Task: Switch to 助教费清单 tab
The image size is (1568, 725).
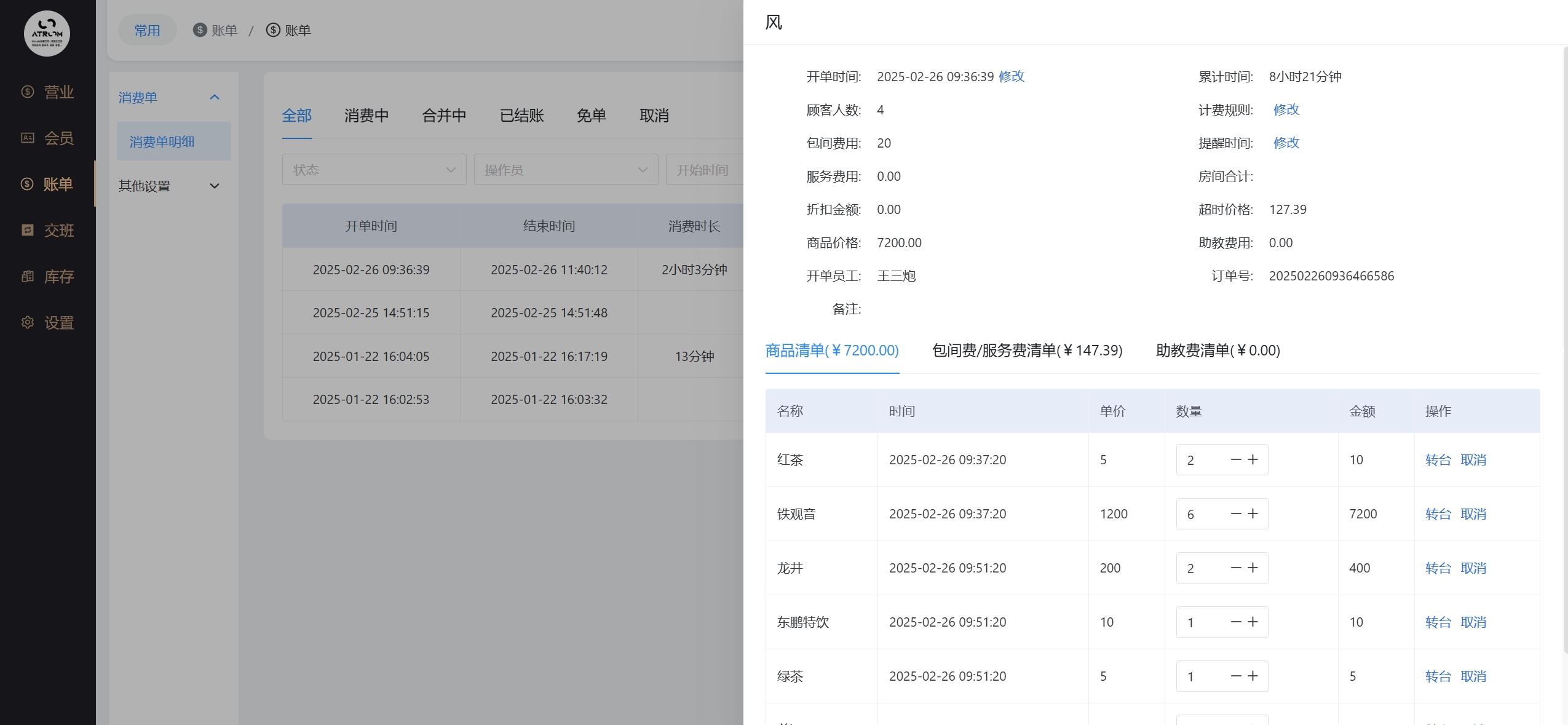Action: pyautogui.click(x=1218, y=351)
